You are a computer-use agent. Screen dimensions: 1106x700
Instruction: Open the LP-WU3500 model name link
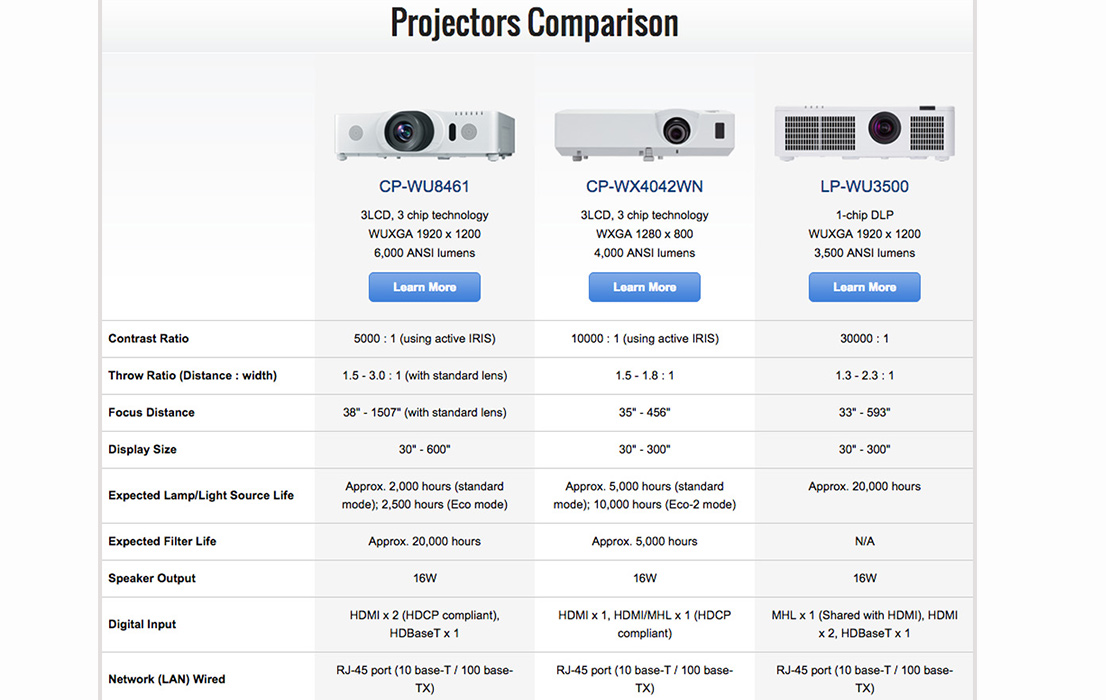coord(865,186)
